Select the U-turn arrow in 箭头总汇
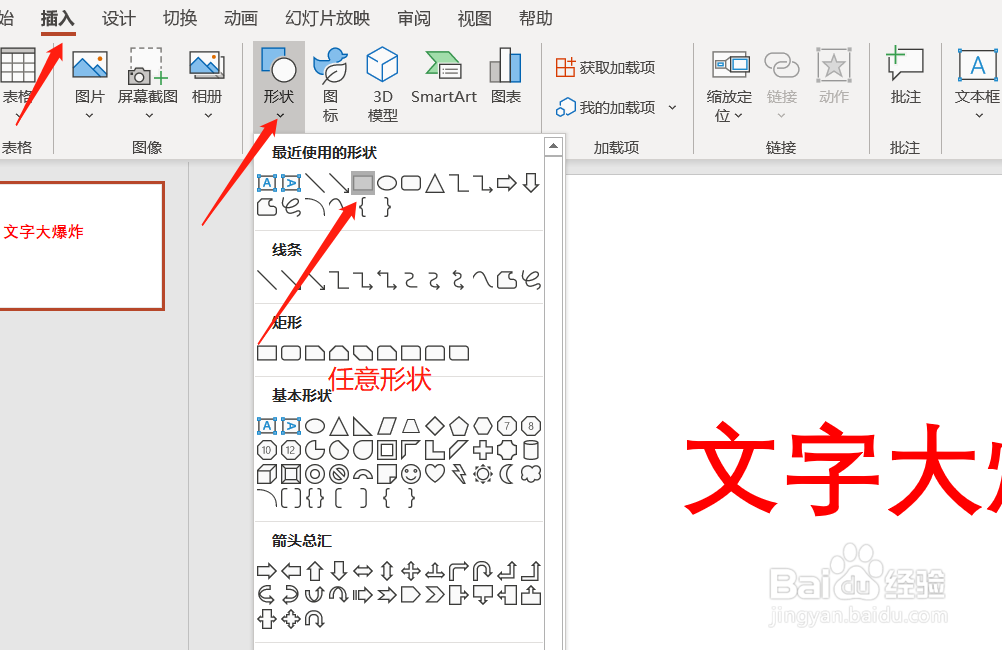This screenshot has width=1002, height=650. point(483,571)
